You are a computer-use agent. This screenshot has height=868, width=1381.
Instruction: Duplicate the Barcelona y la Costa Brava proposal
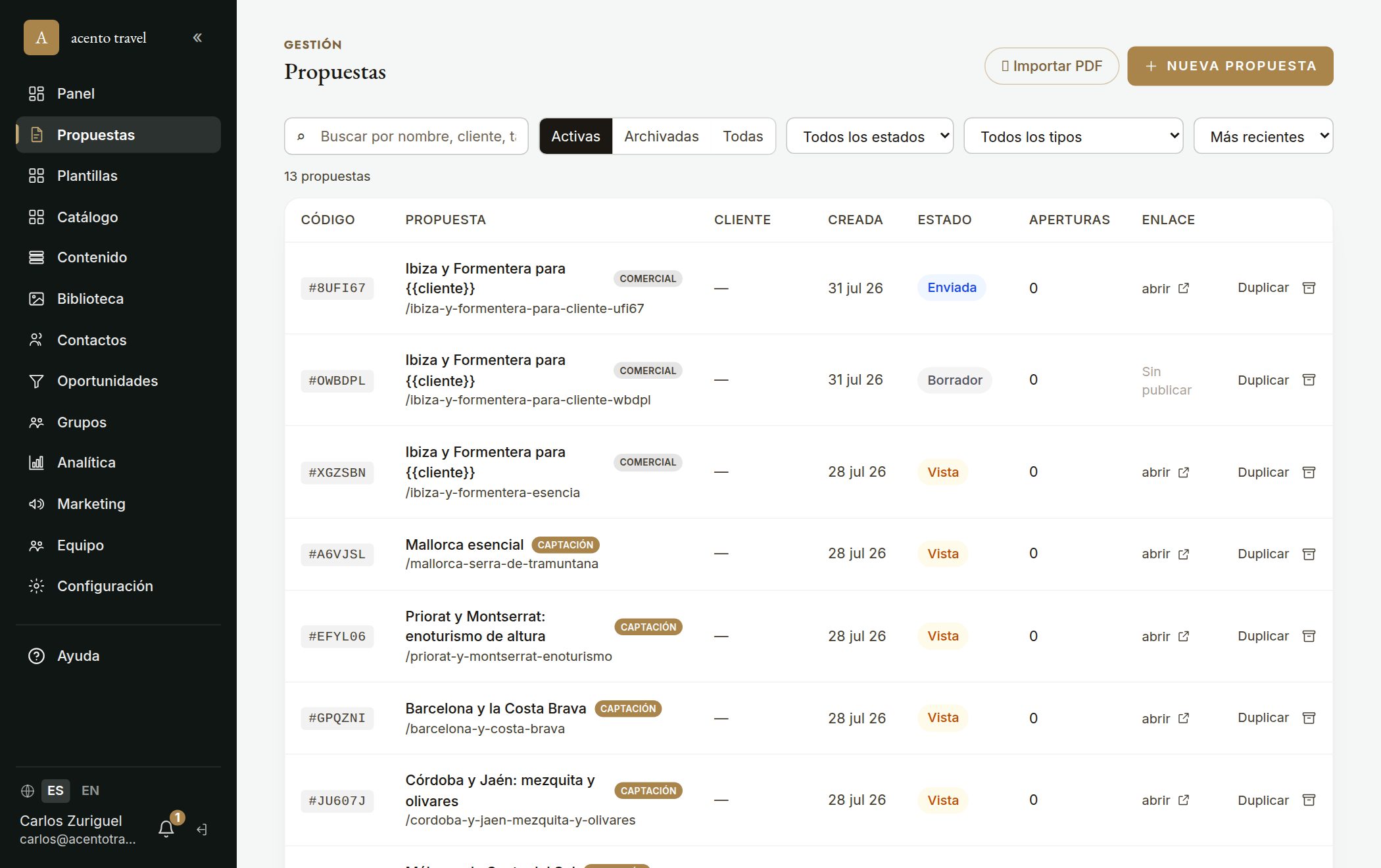(x=1263, y=717)
